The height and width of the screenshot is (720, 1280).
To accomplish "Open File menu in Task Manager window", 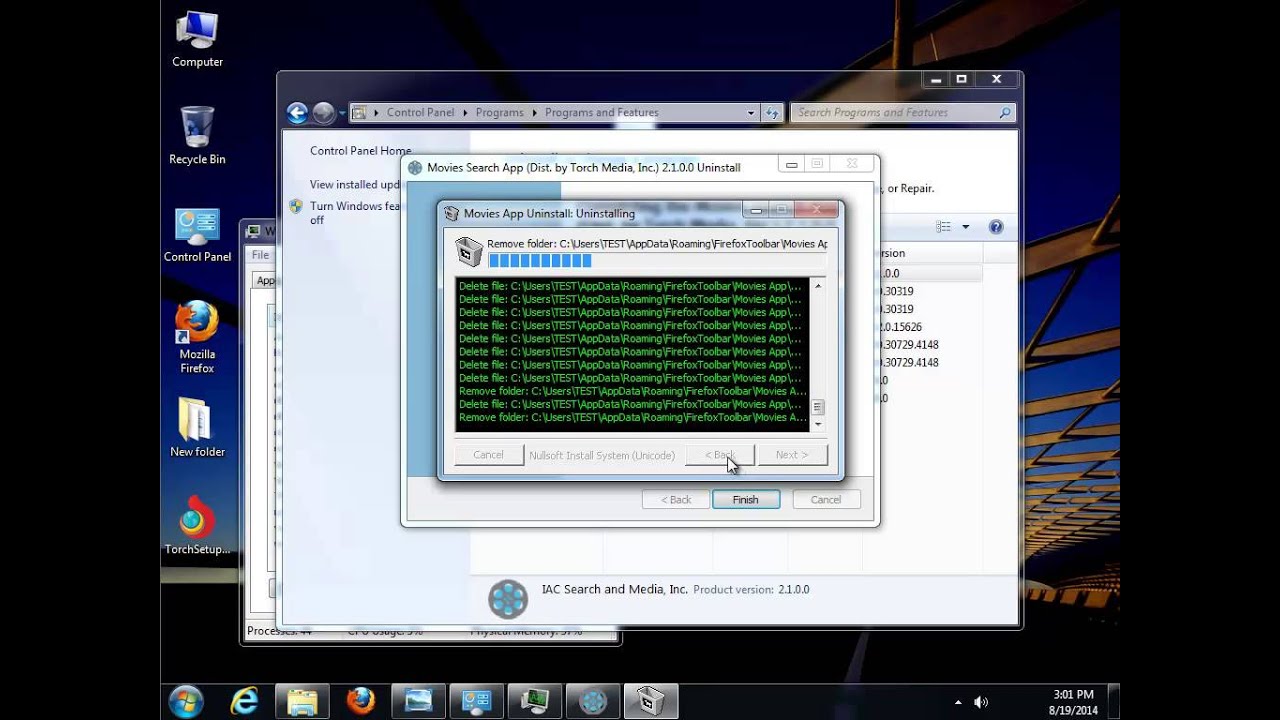I will click(x=260, y=255).
